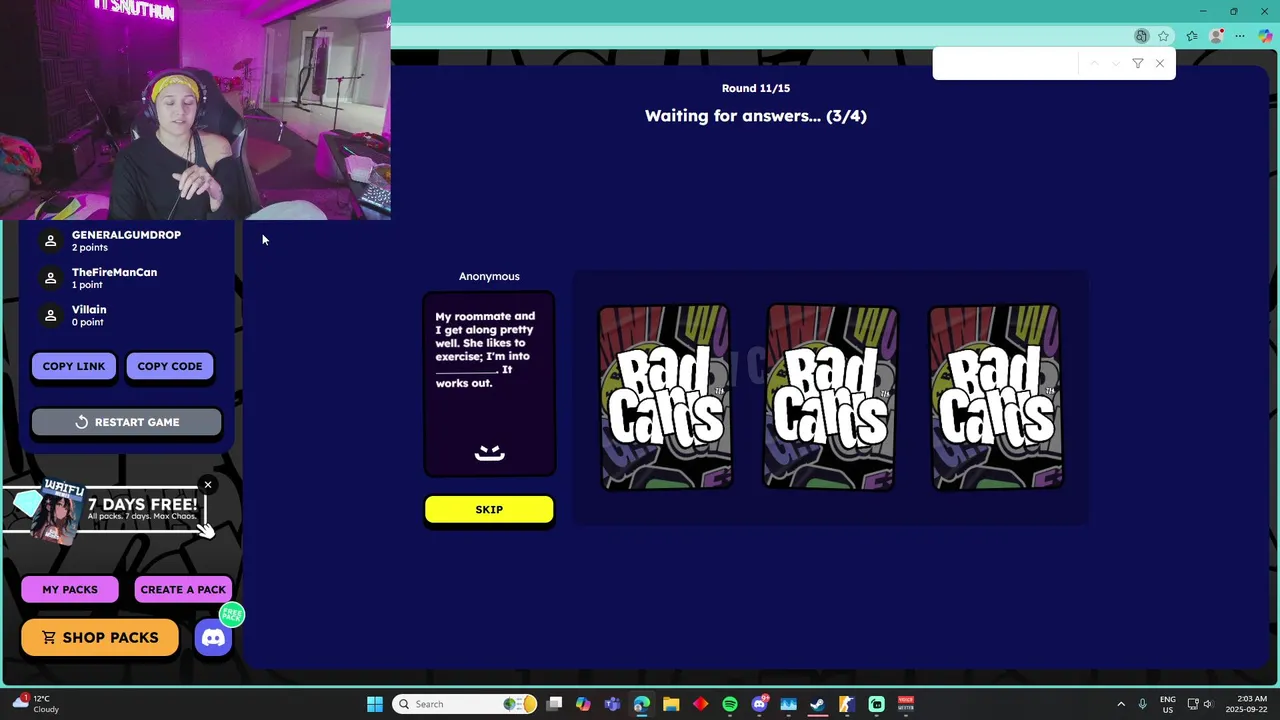This screenshot has height=720, width=1280.
Task: Open Microsoft Teams from the taskbar
Action: 612,704
